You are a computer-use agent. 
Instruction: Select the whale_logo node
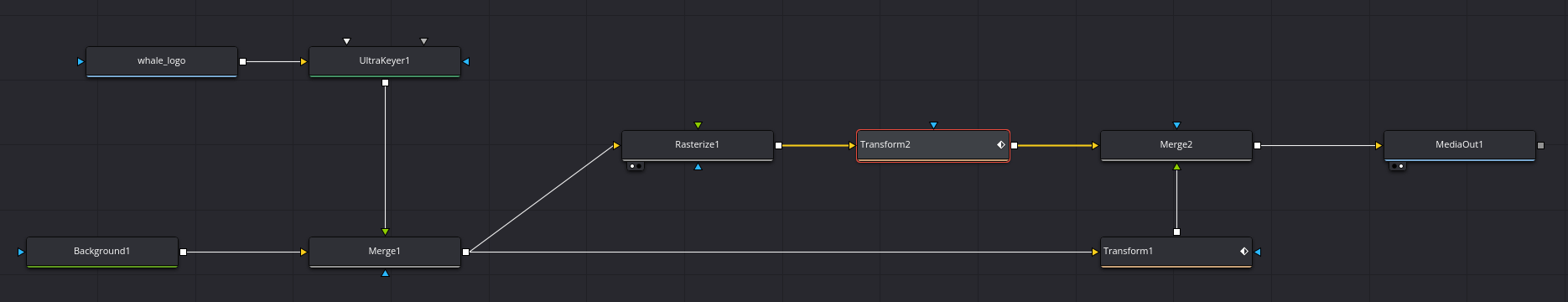(x=162, y=61)
